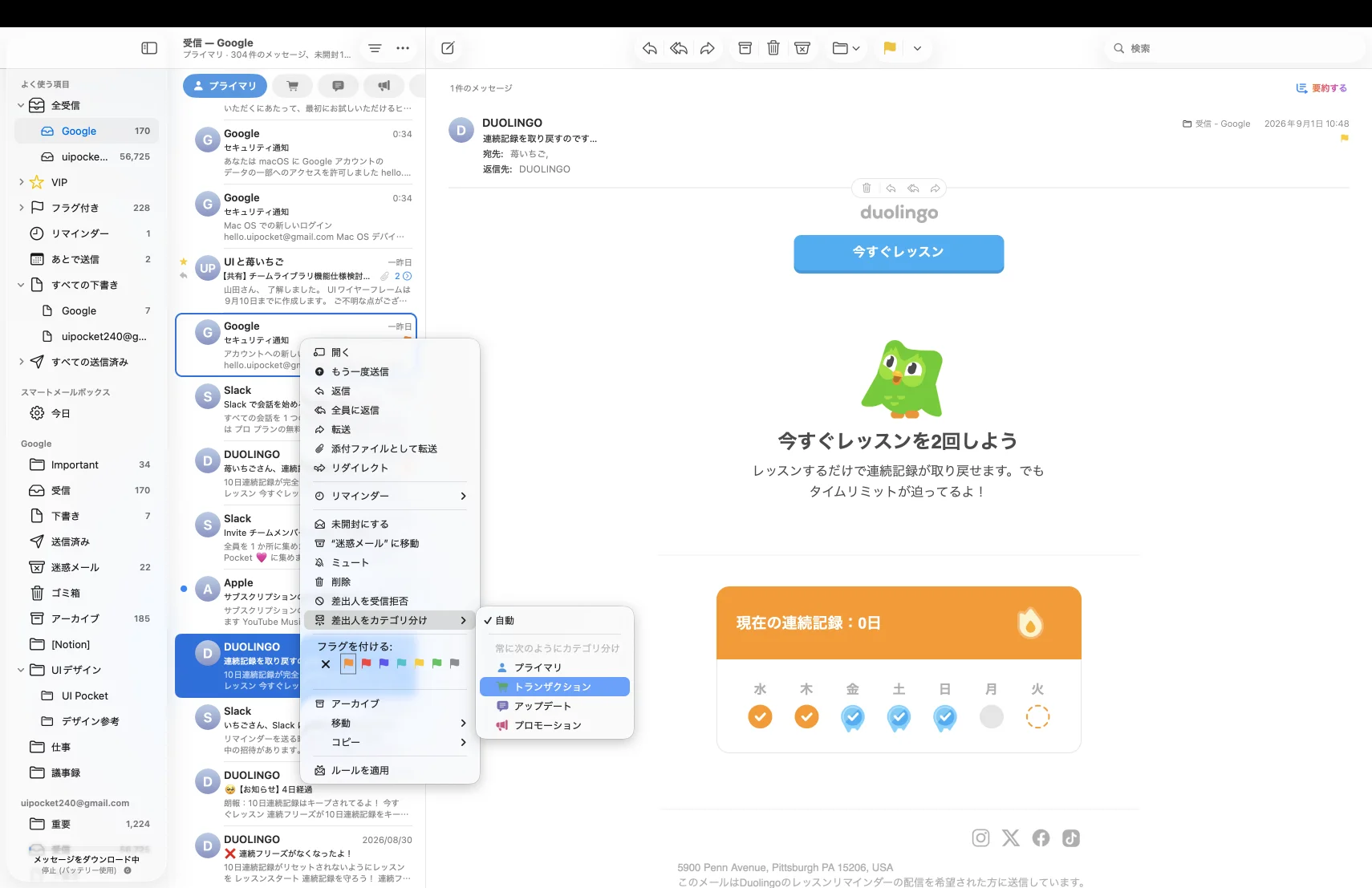Open Instagram icon in email footer
Image resolution: width=1372 pixels, height=888 pixels.
(980, 838)
